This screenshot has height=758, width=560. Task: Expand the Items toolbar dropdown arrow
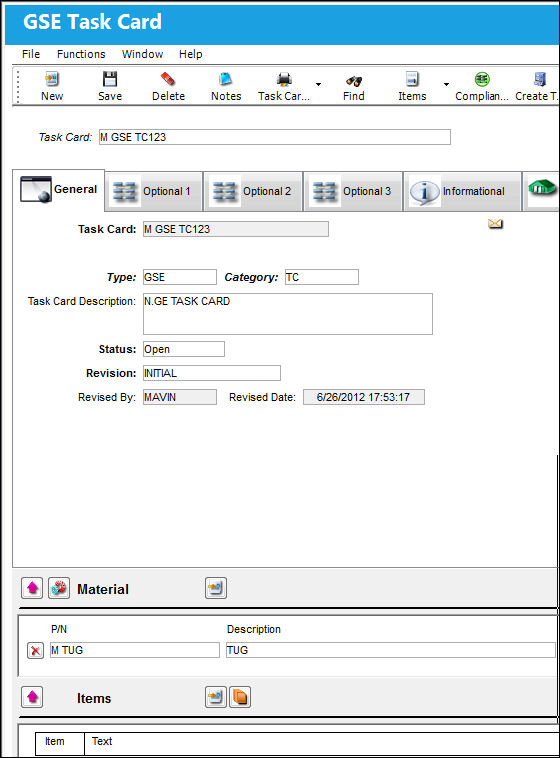[x=446, y=85]
